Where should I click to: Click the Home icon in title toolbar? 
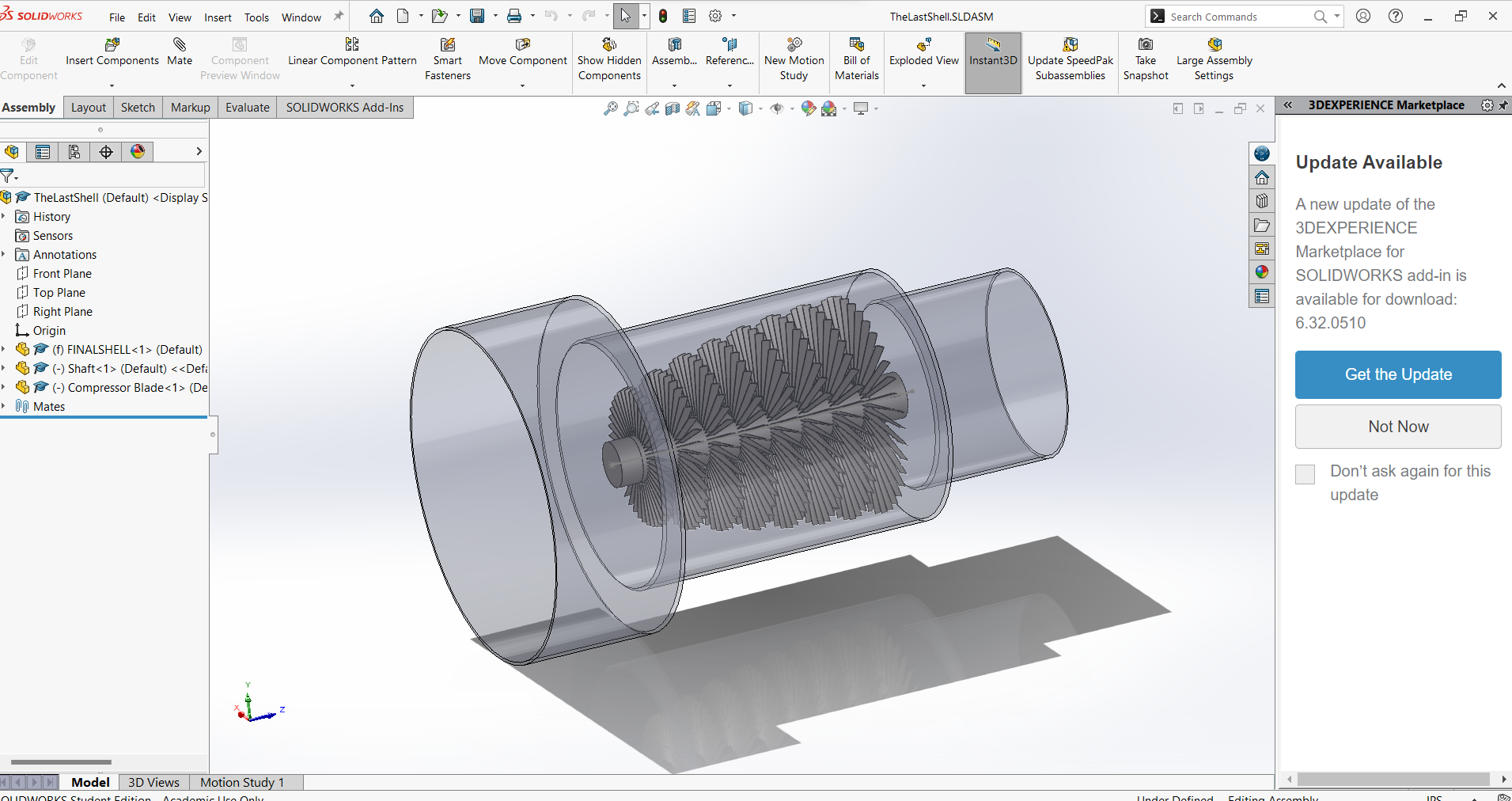coord(377,16)
